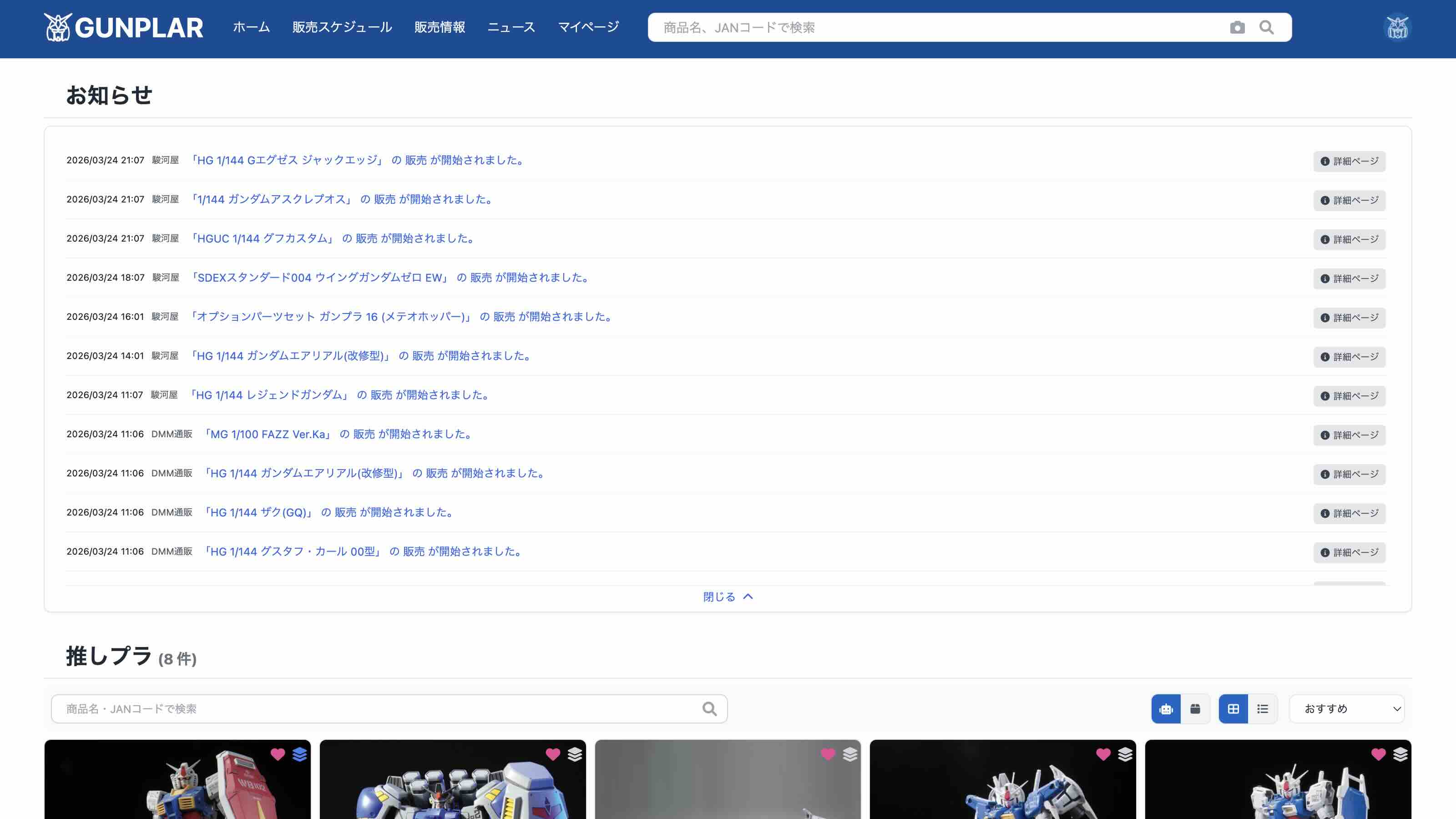Open 販売スケジュール navigation item
This screenshot has height=819, width=1456.
click(342, 27)
